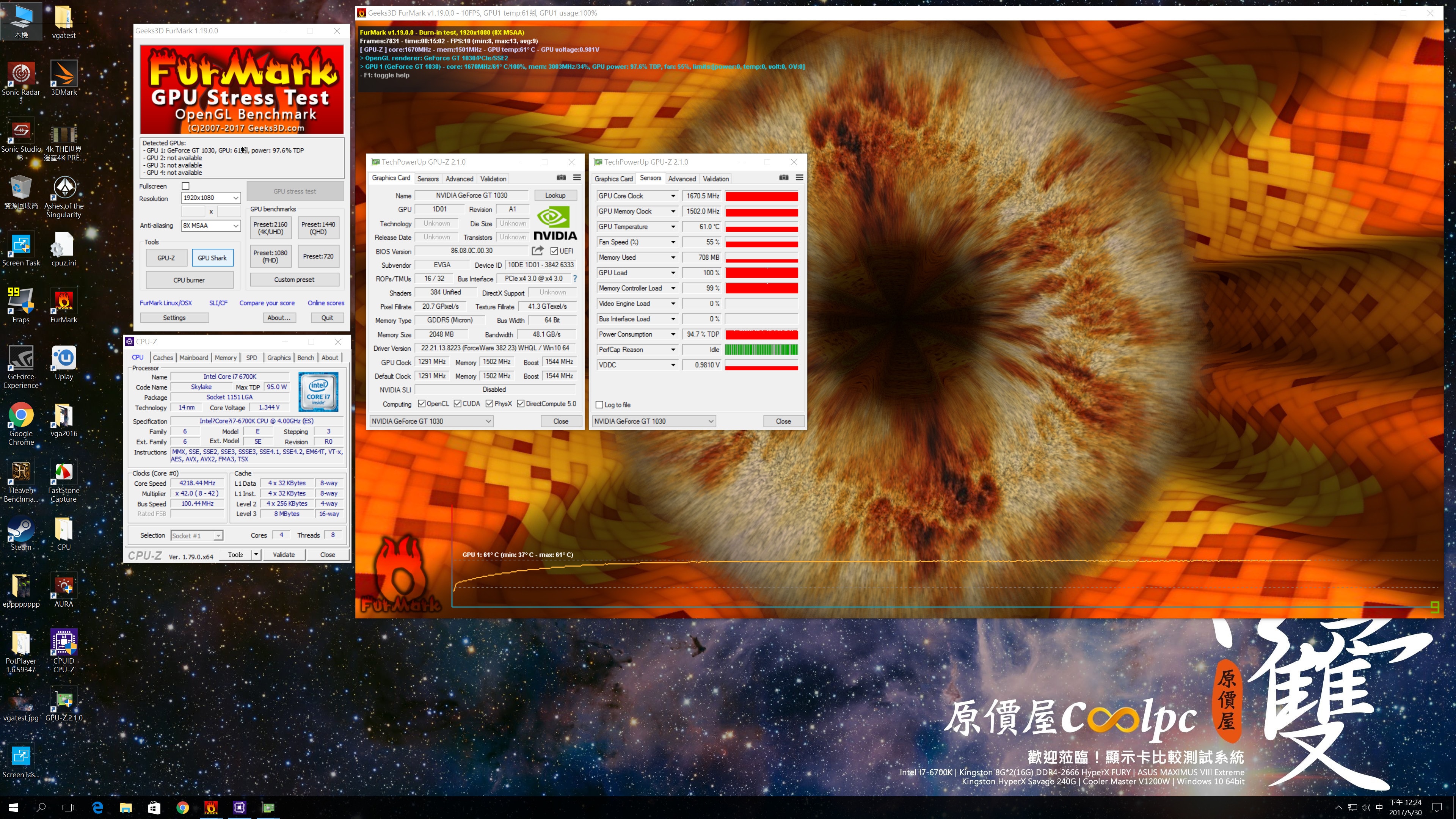Open the Sonic Radar 3 desktop icon
The image size is (1456, 819).
click(x=21, y=82)
